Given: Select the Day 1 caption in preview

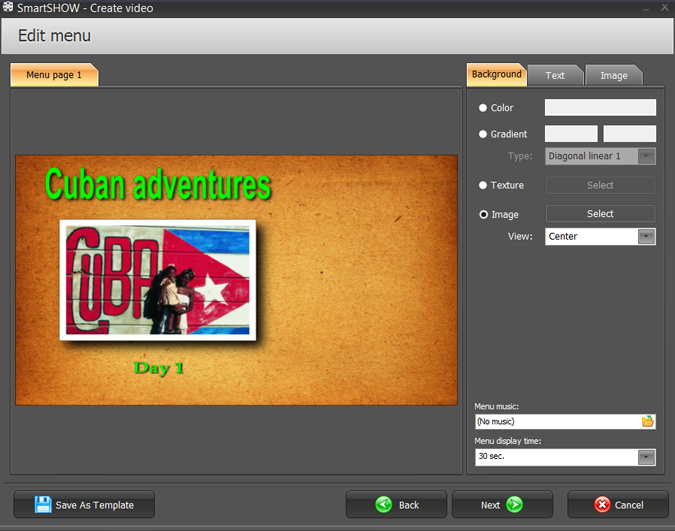Looking at the screenshot, I should 159,368.
